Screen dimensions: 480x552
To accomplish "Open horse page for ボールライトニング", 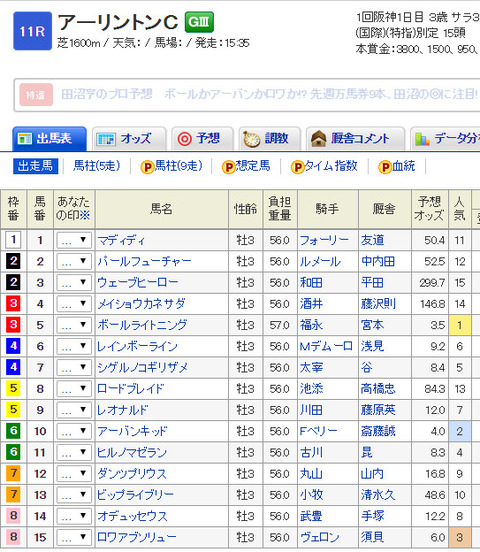I will (x=142, y=325).
